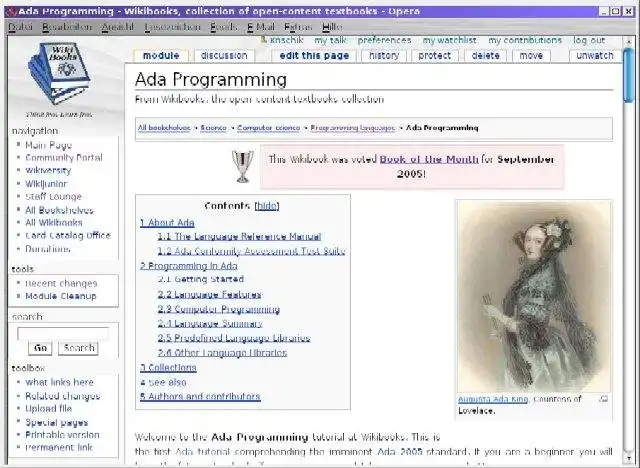
Task: Click the vertical scrollbar thumb
Action: tap(628, 75)
